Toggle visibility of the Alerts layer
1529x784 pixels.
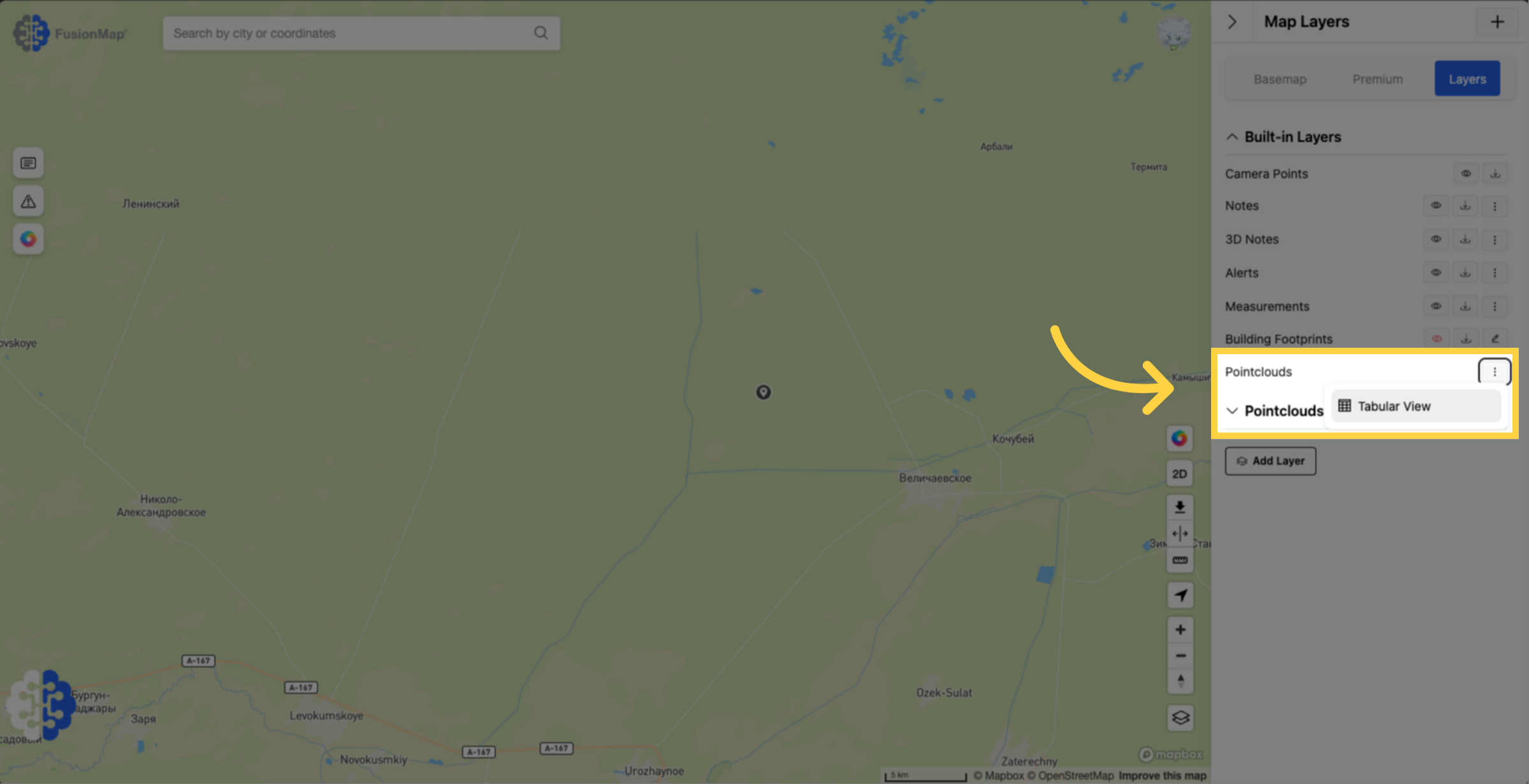click(1436, 273)
